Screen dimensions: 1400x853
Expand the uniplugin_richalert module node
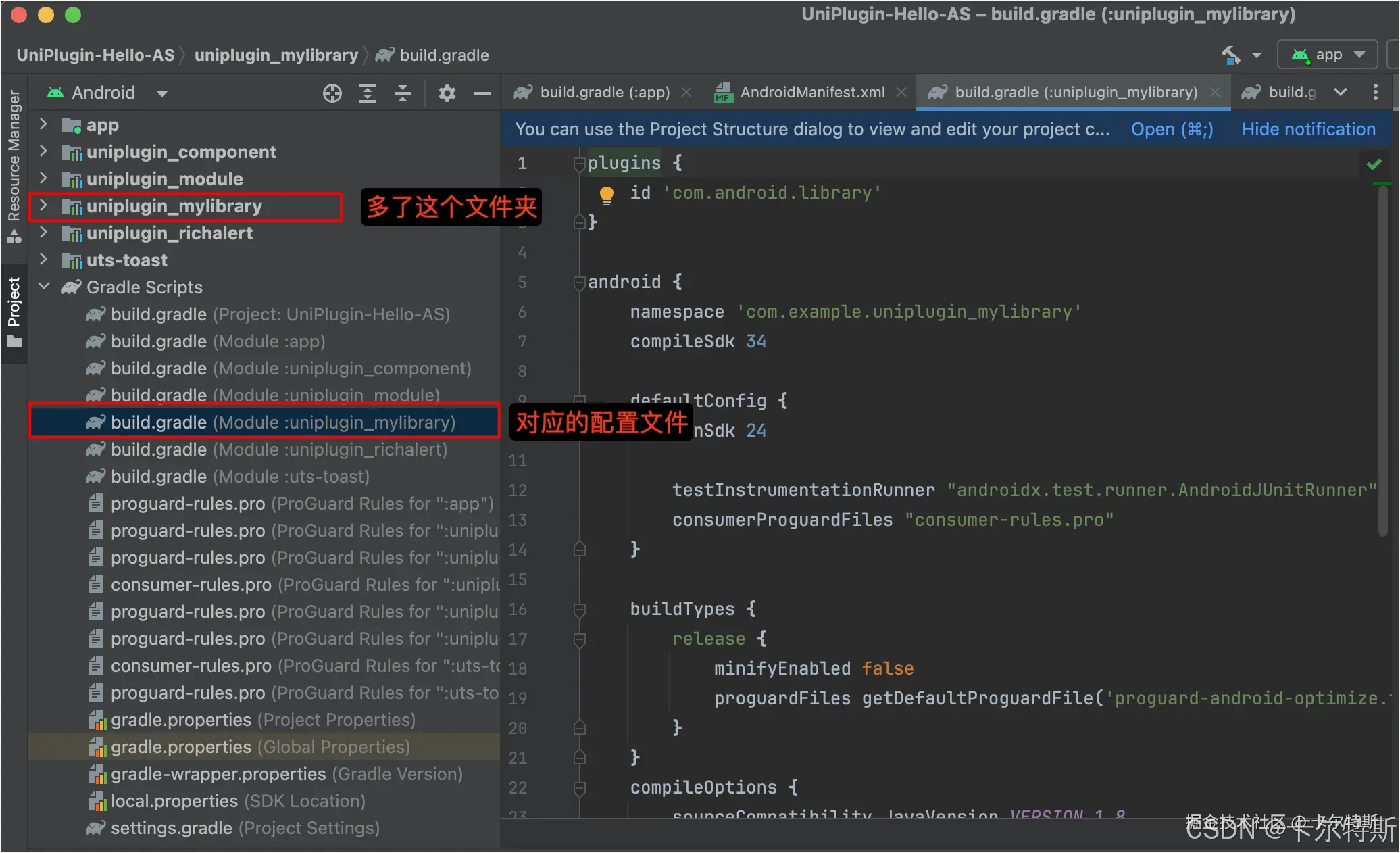[x=43, y=233]
